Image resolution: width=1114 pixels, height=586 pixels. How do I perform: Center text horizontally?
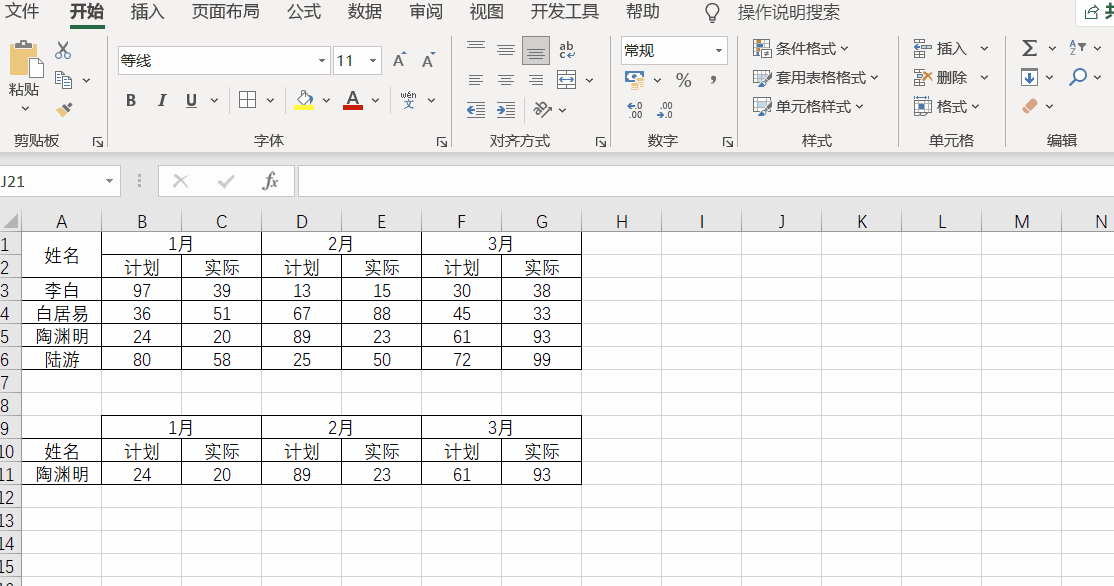coord(506,80)
